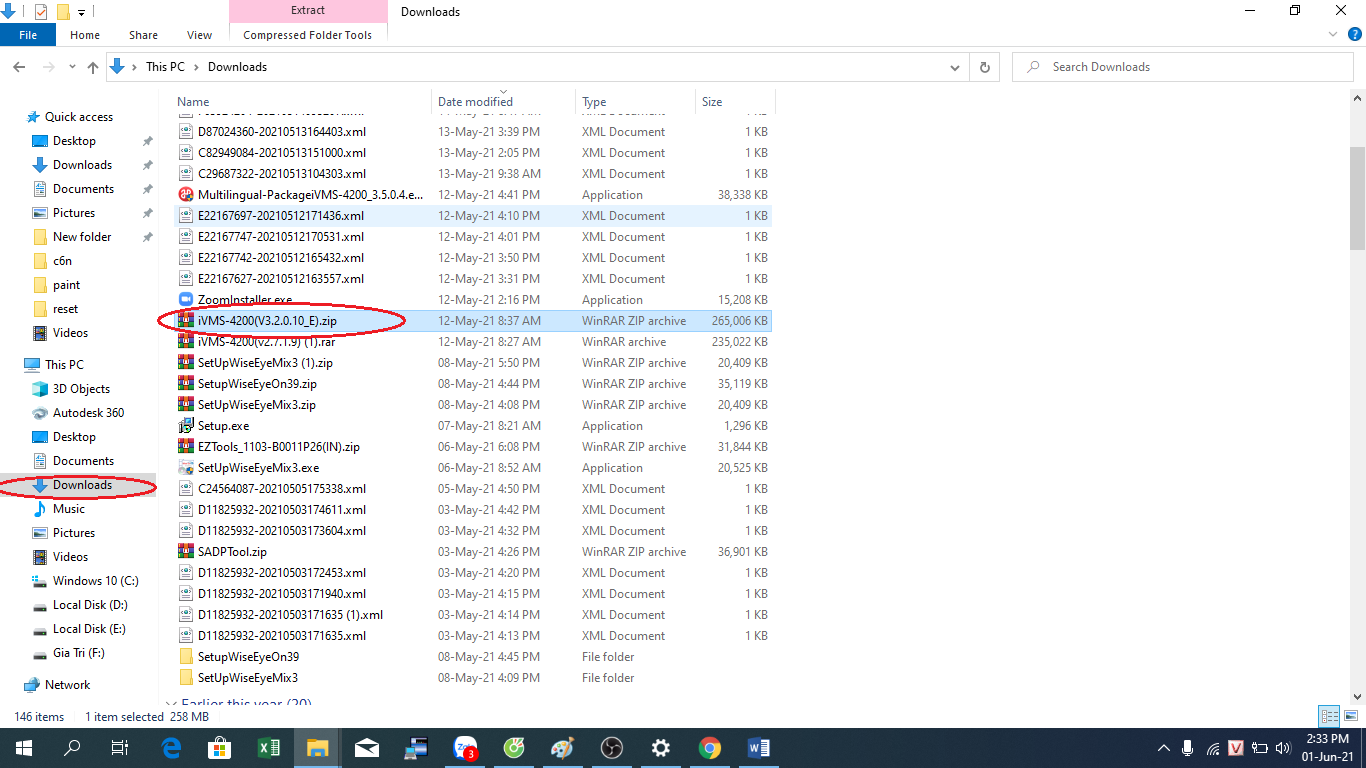The width and height of the screenshot is (1366, 768).
Task: Open Network in navigation pane
Action: (67, 685)
